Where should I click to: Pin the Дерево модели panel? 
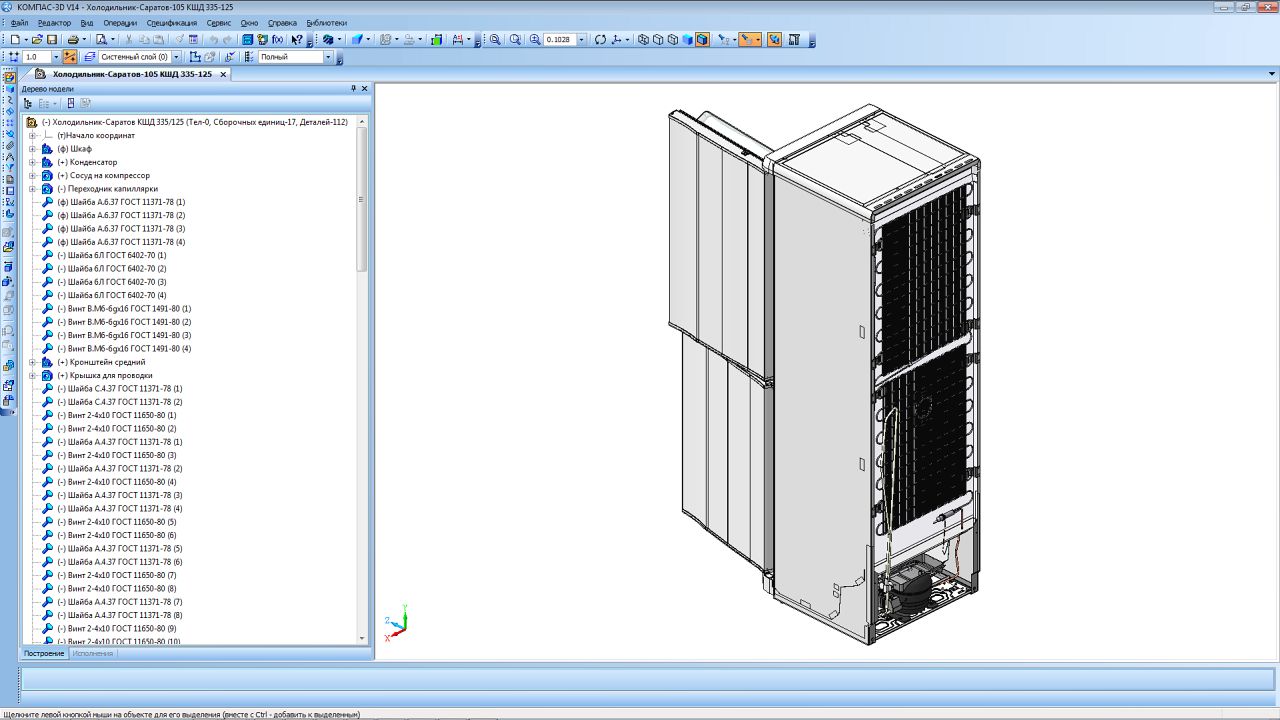tap(353, 89)
